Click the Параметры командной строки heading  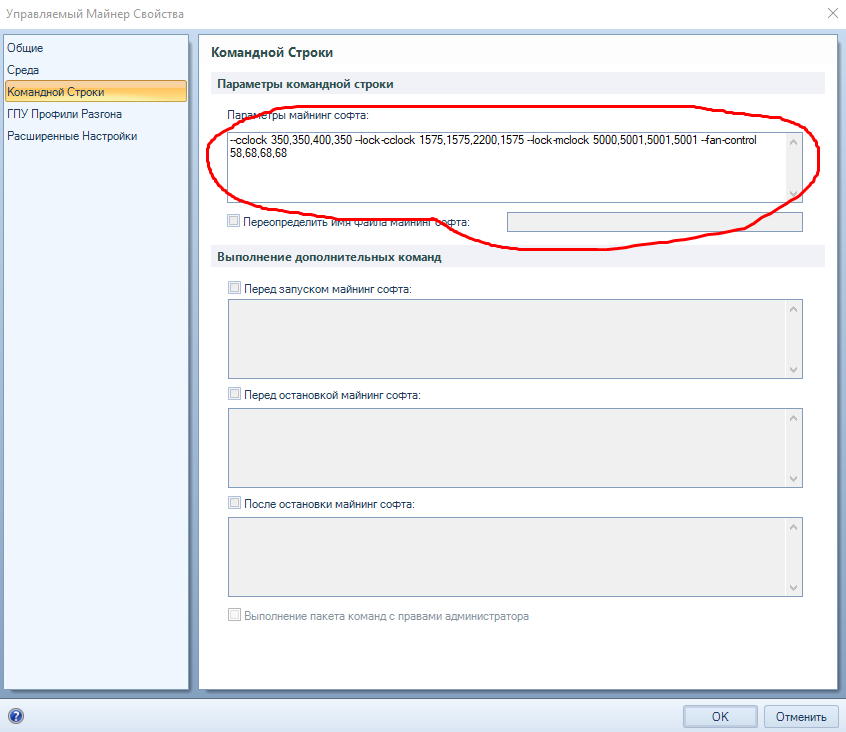click(305, 84)
